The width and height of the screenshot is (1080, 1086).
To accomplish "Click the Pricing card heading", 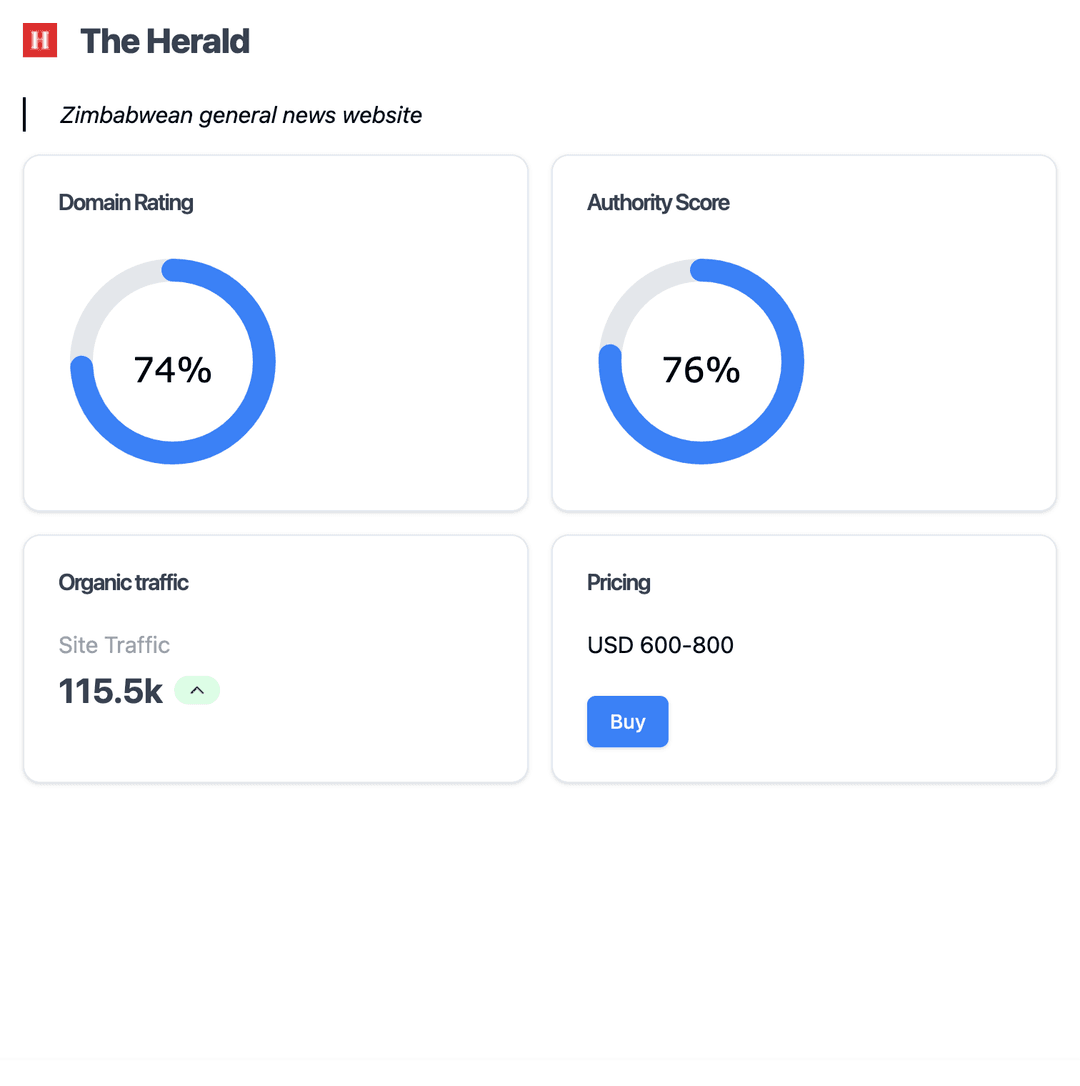I will [619, 583].
